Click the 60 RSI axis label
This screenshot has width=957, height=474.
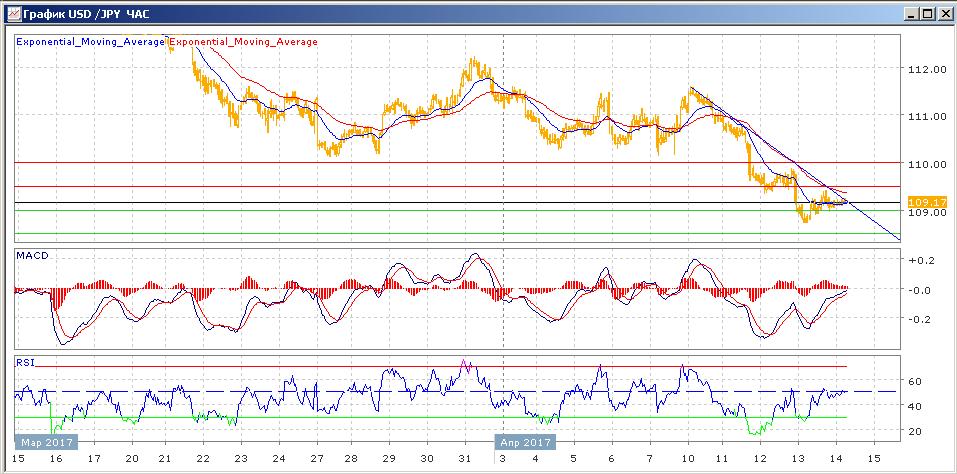[915, 381]
